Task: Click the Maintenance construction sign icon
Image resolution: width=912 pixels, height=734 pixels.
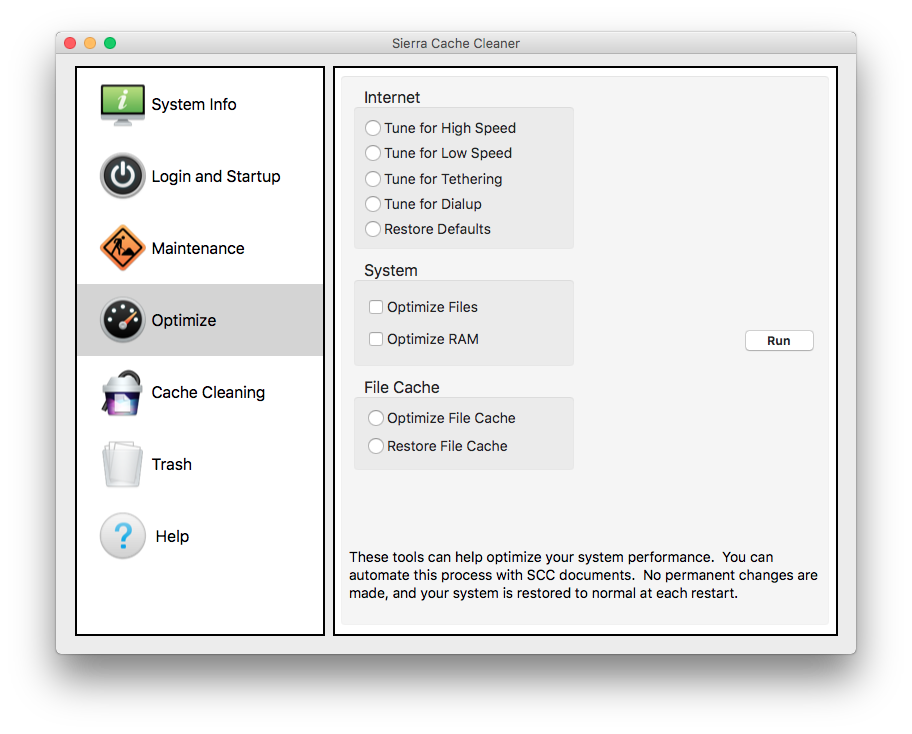Action: click(x=122, y=248)
